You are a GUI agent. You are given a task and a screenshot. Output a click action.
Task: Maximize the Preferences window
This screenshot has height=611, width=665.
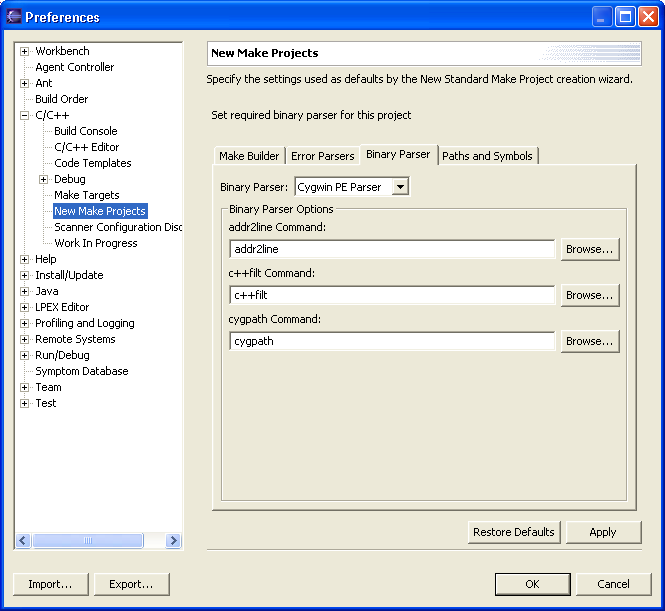625,17
